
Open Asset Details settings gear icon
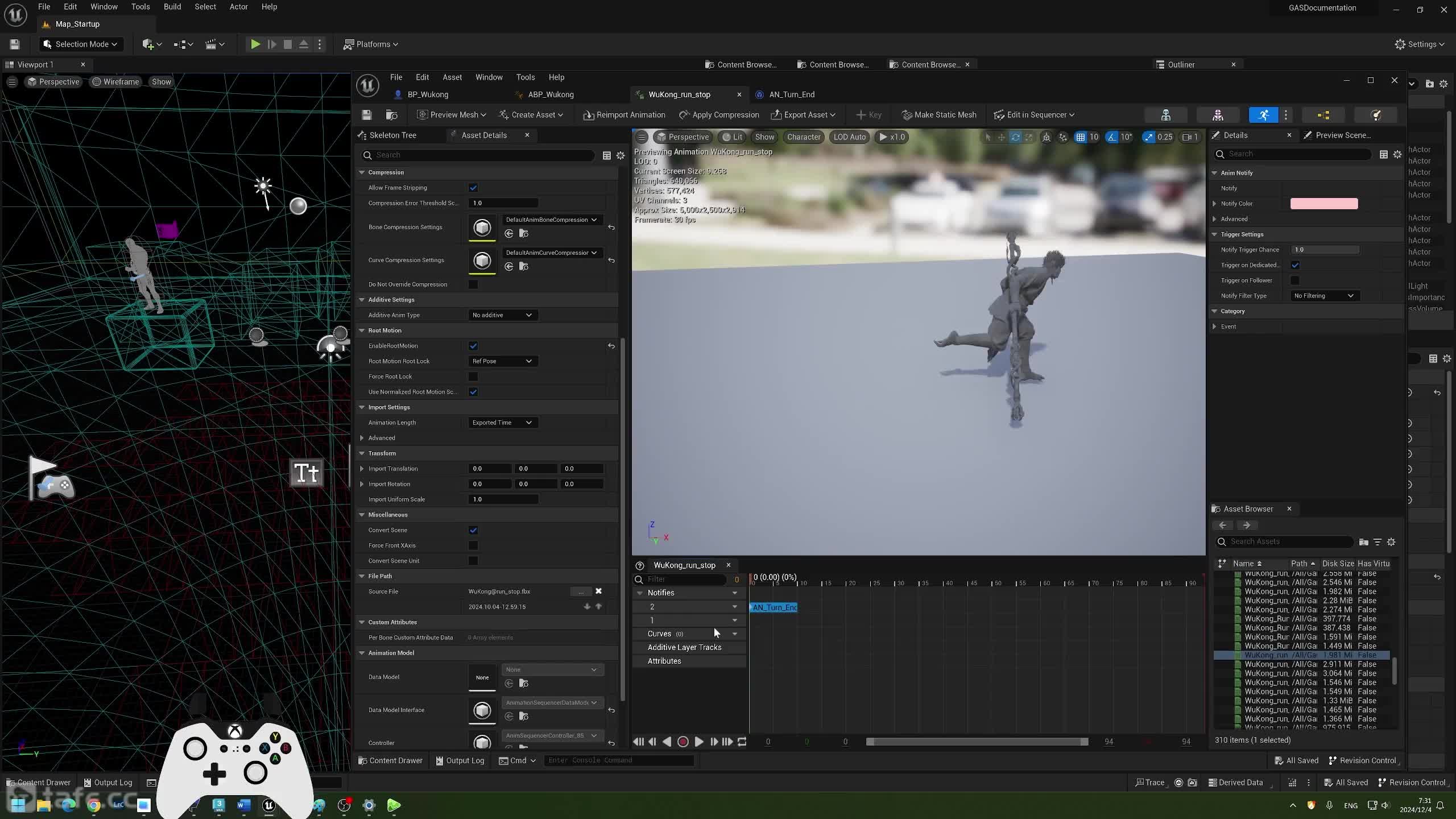tap(621, 155)
